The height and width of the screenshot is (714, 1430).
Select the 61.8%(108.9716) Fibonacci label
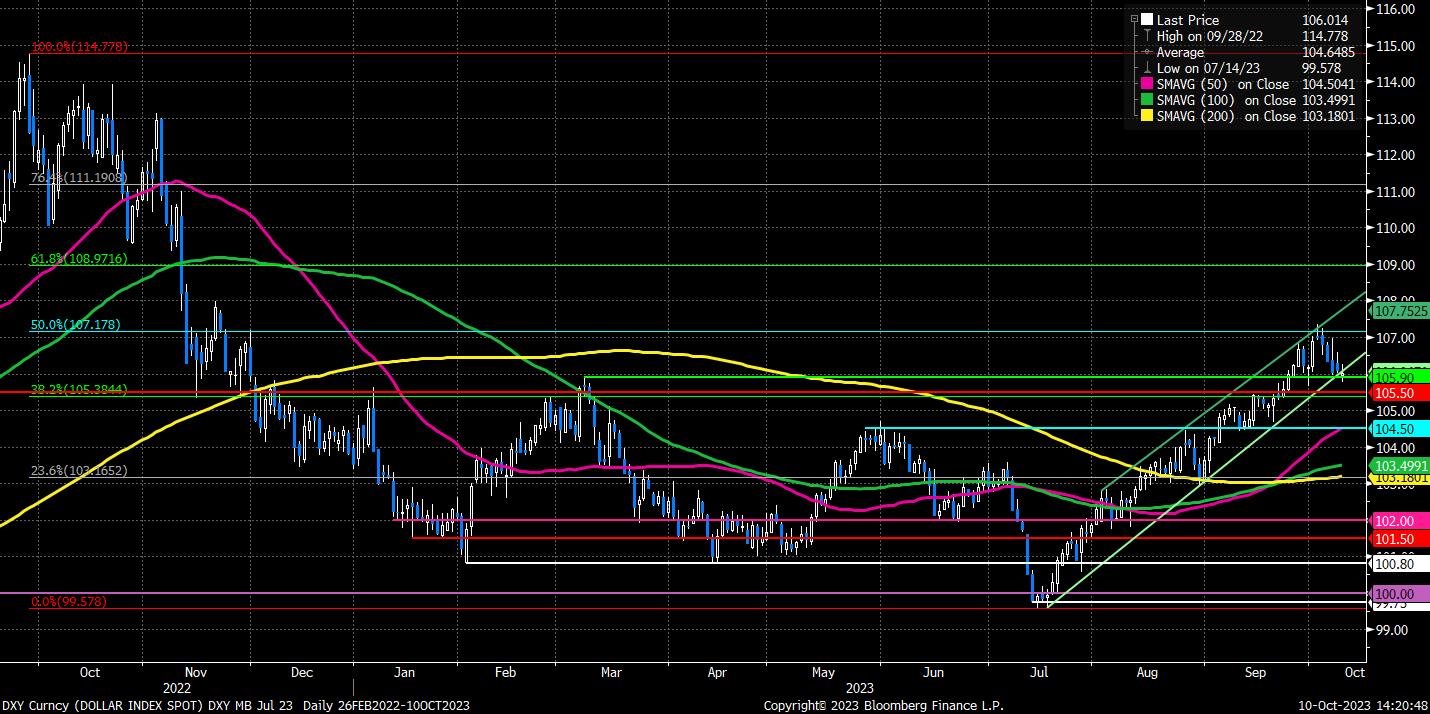(x=79, y=259)
